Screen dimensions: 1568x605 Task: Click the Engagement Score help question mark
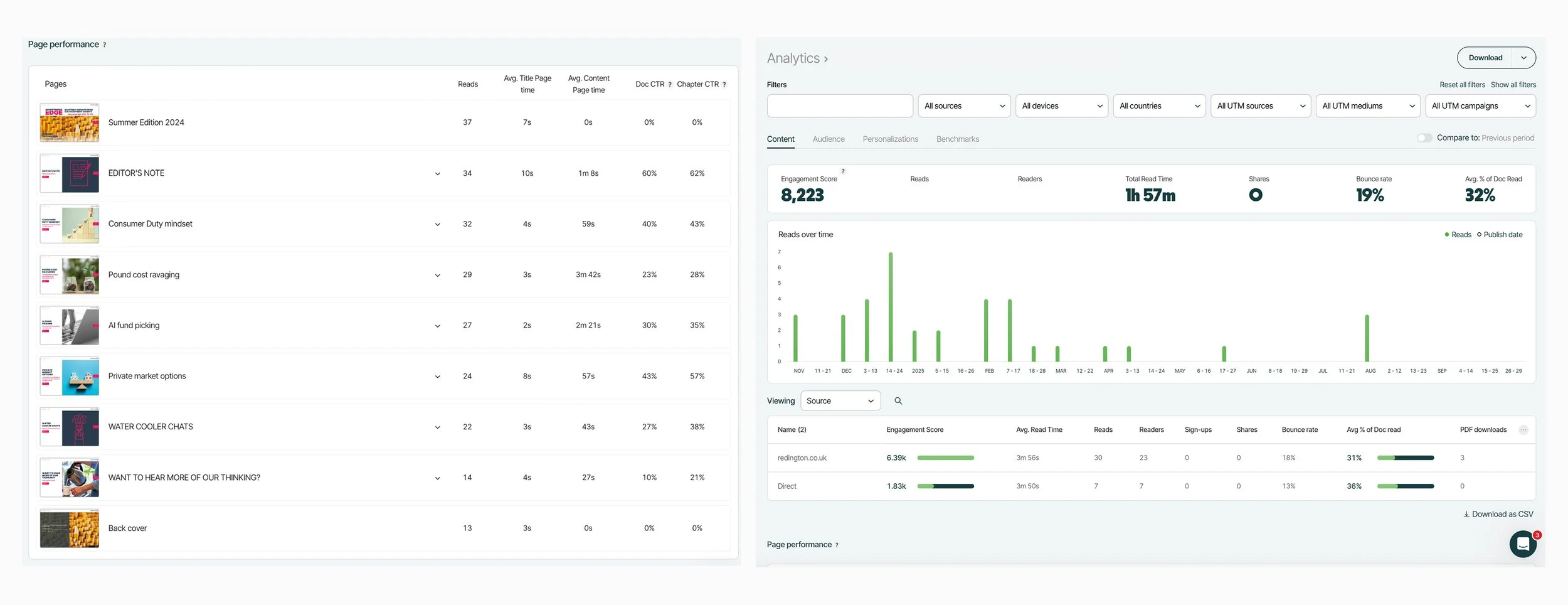843,171
